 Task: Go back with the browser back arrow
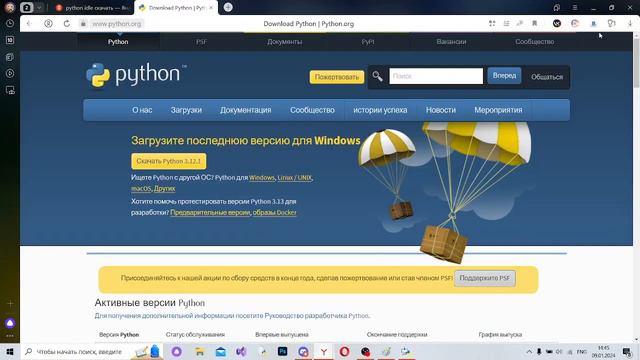[29, 24]
